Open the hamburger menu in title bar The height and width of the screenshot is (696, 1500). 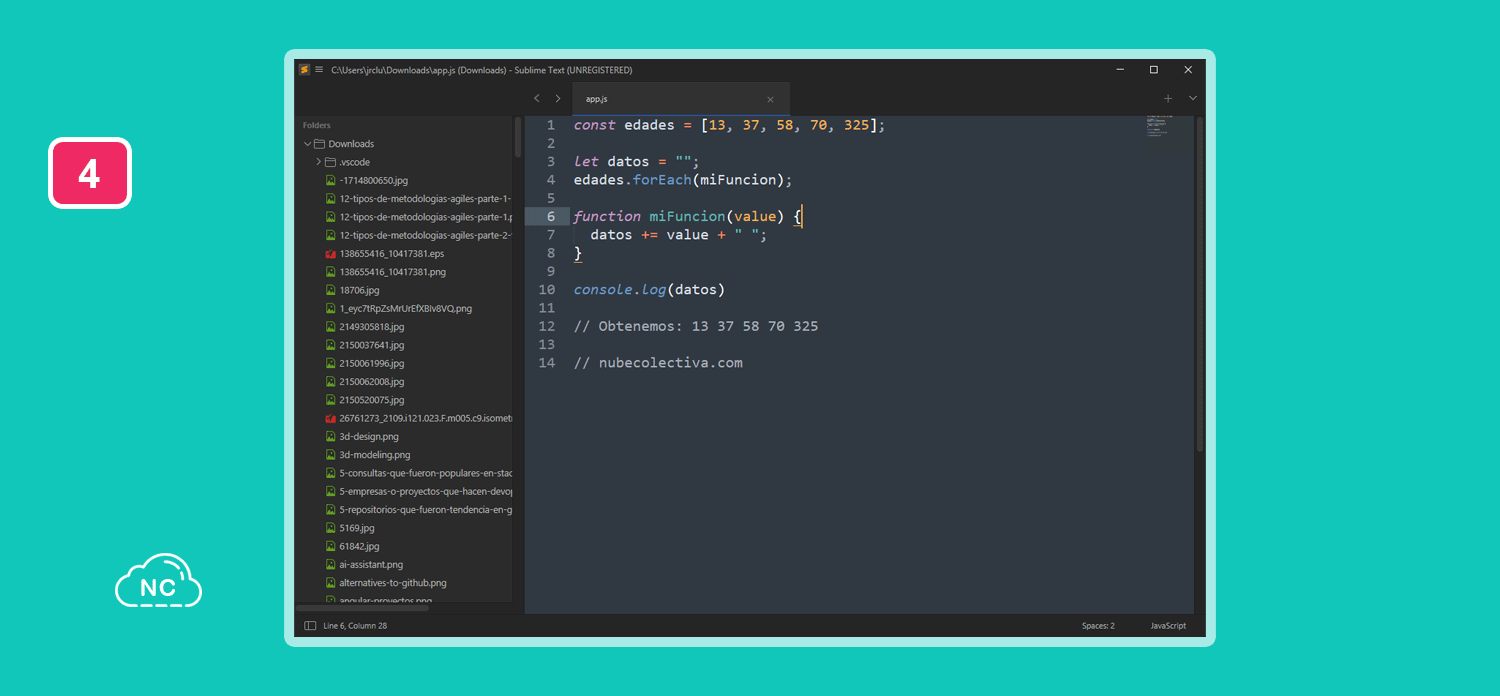click(x=319, y=70)
